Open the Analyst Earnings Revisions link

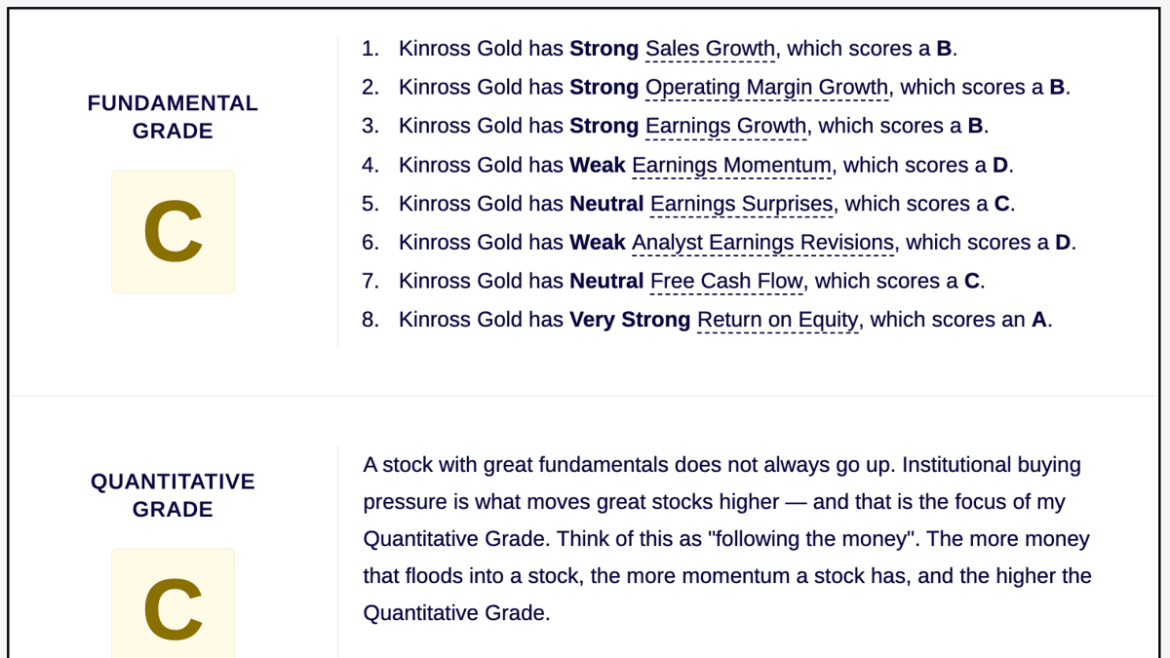(763, 242)
